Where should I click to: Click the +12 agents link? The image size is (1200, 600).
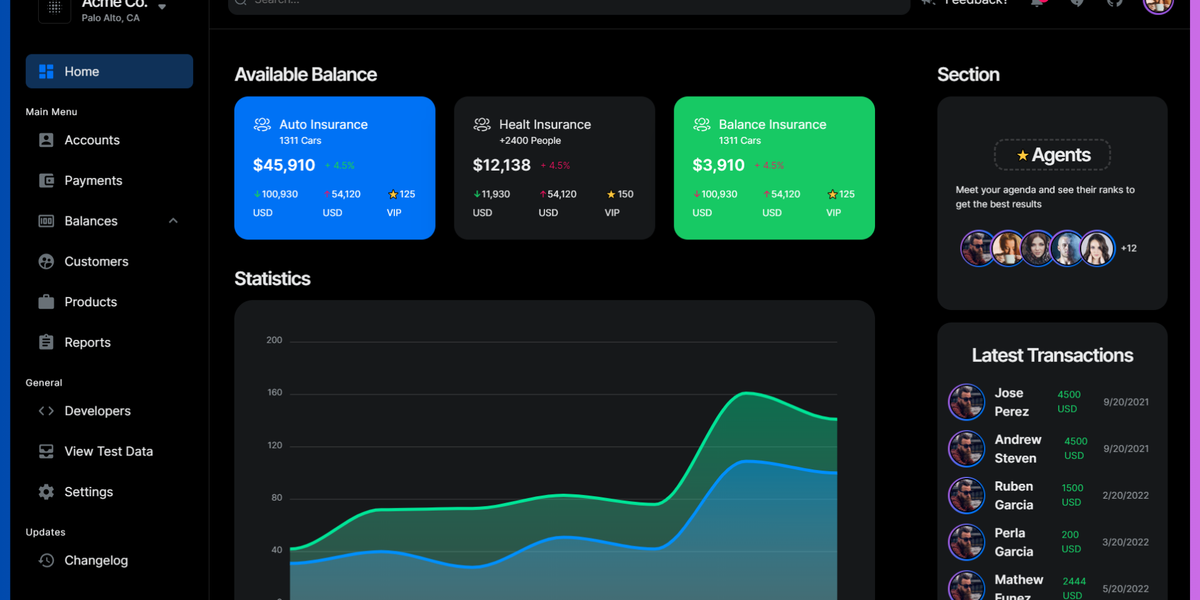tap(1128, 248)
